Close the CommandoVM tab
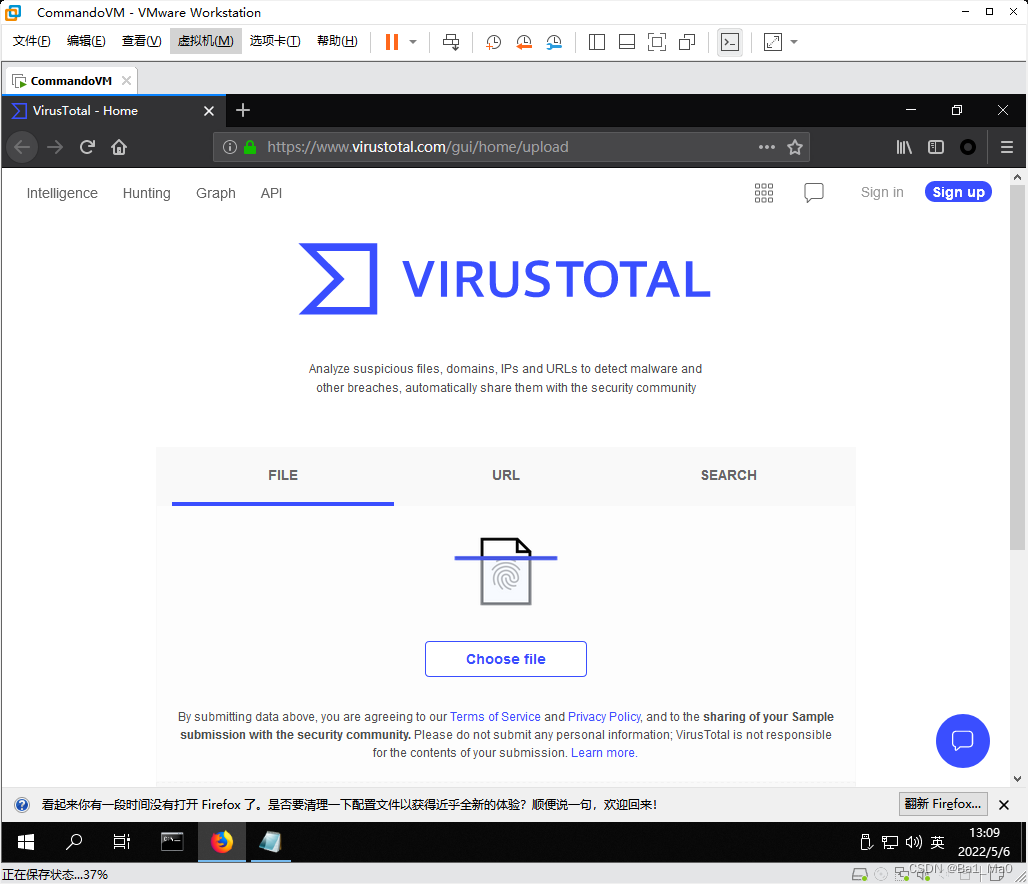 [x=127, y=80]
